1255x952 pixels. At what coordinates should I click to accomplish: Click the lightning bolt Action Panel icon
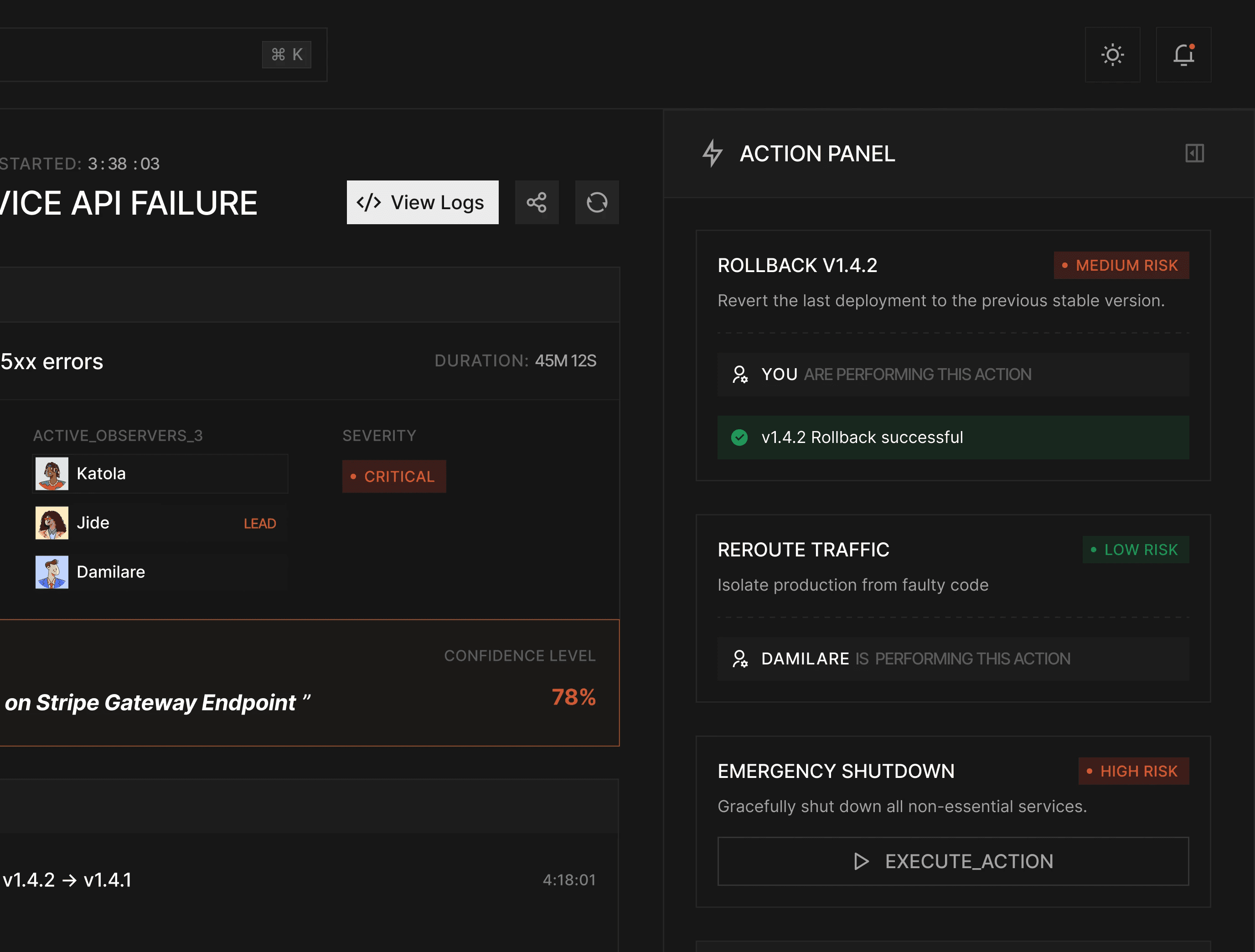(x=712, y=153)
